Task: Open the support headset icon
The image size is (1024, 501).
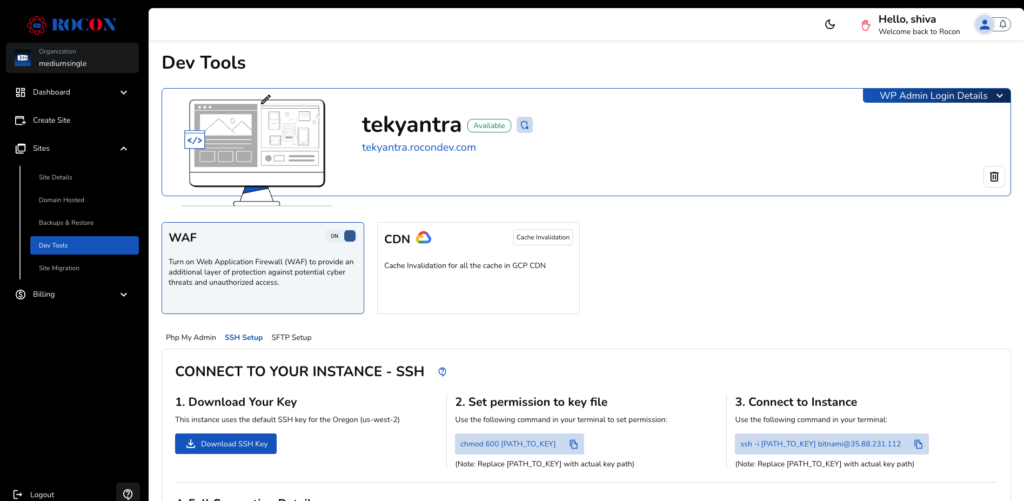Action: pyautogui.click(x=127, y=493)
